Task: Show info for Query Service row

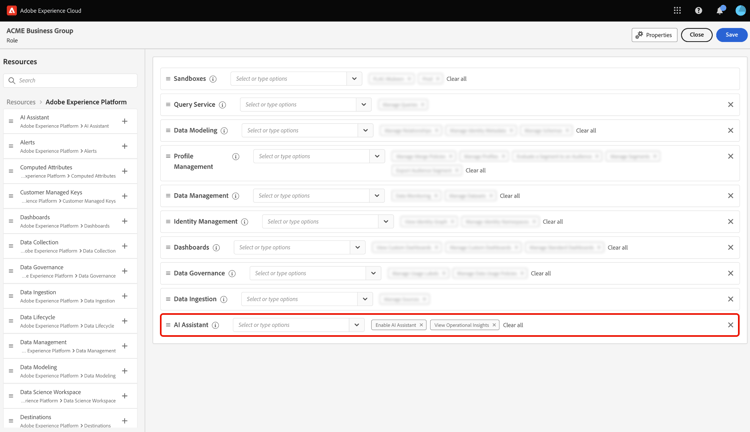Action: tap(222, 105)
